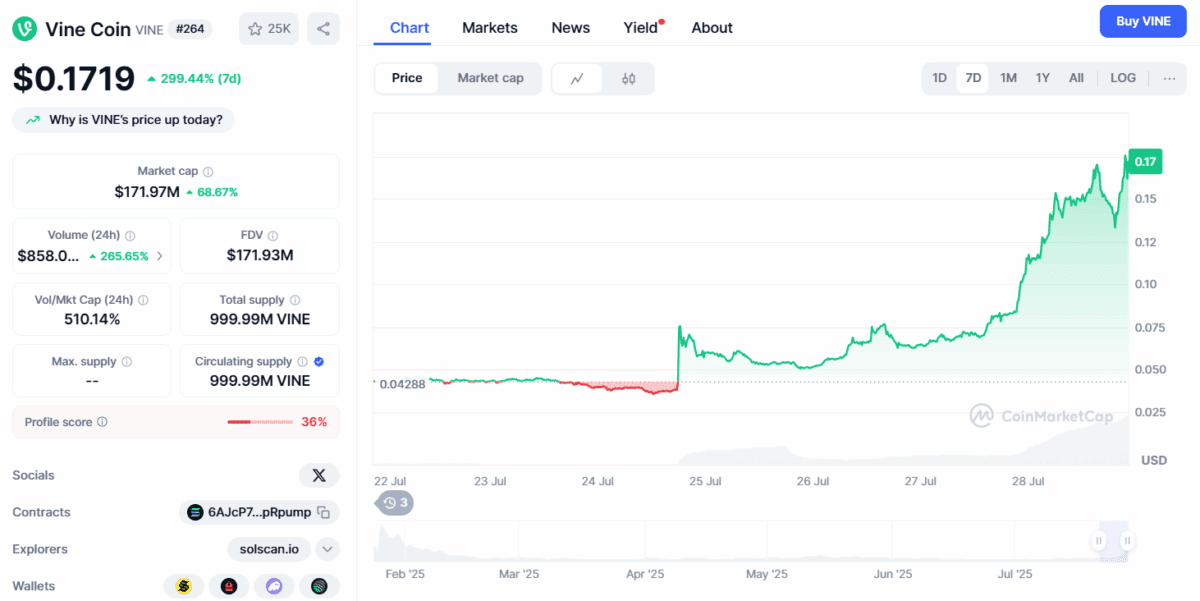The image size is (1200, 601).
Task: Switch to line chart view
Action: click(577, 79)
